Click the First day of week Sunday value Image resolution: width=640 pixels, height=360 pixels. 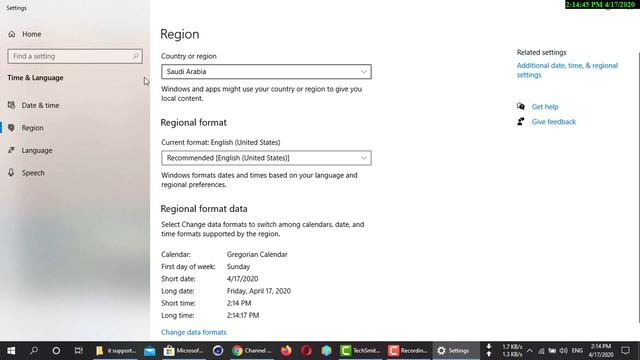pos(238,267)
